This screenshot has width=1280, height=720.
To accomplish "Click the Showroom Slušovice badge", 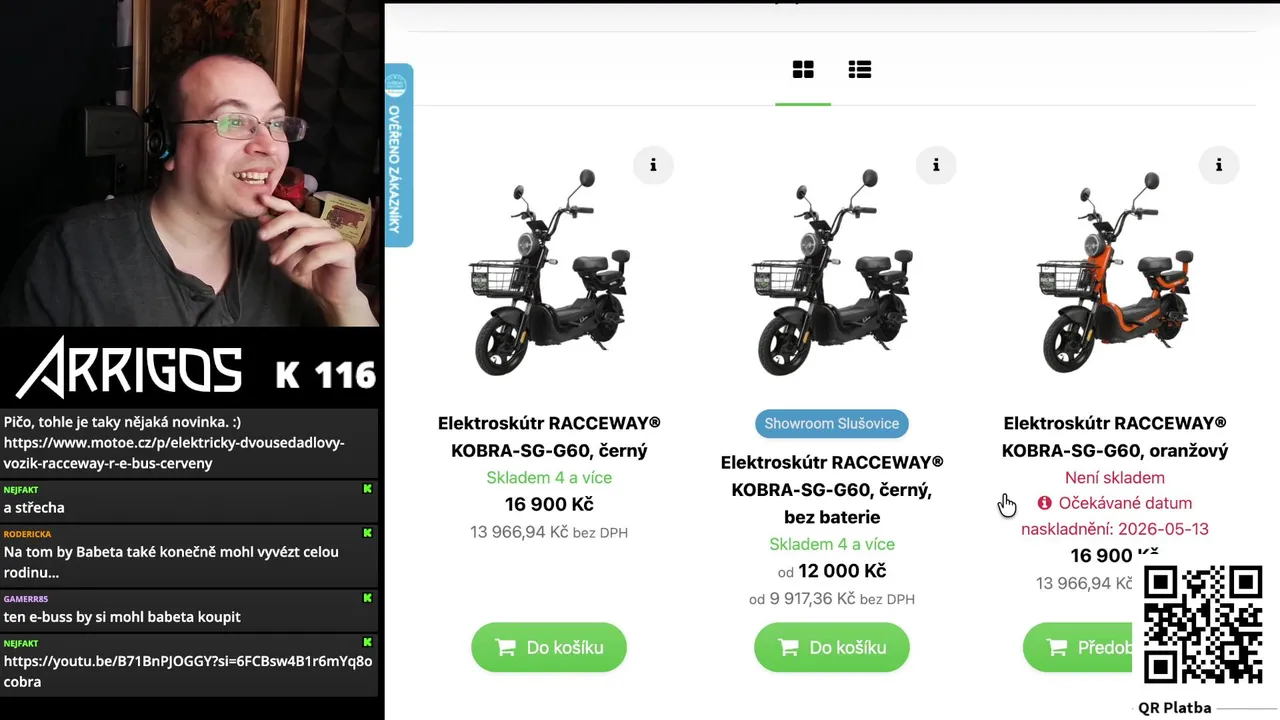I will [832, 423].
